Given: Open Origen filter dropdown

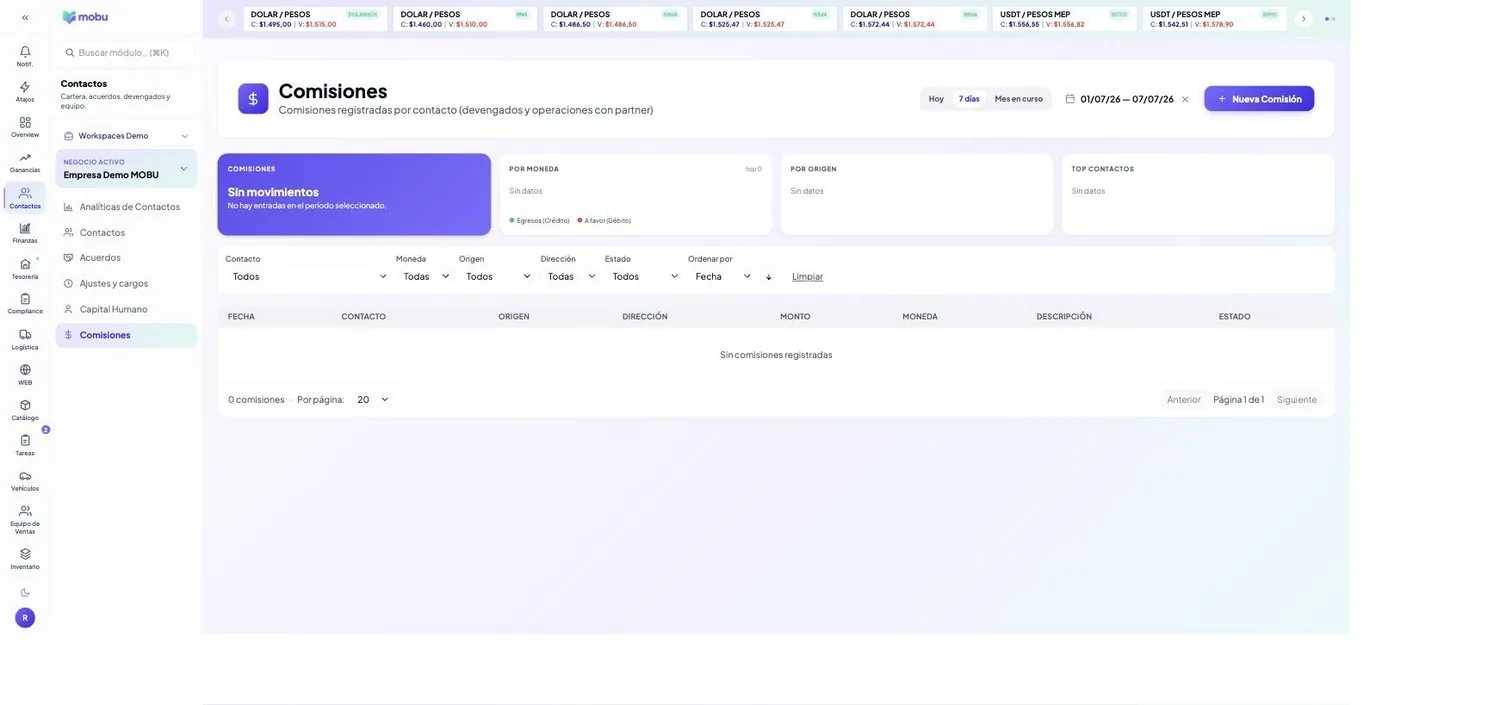Looking at the screenshot, I should pos(497,276).
